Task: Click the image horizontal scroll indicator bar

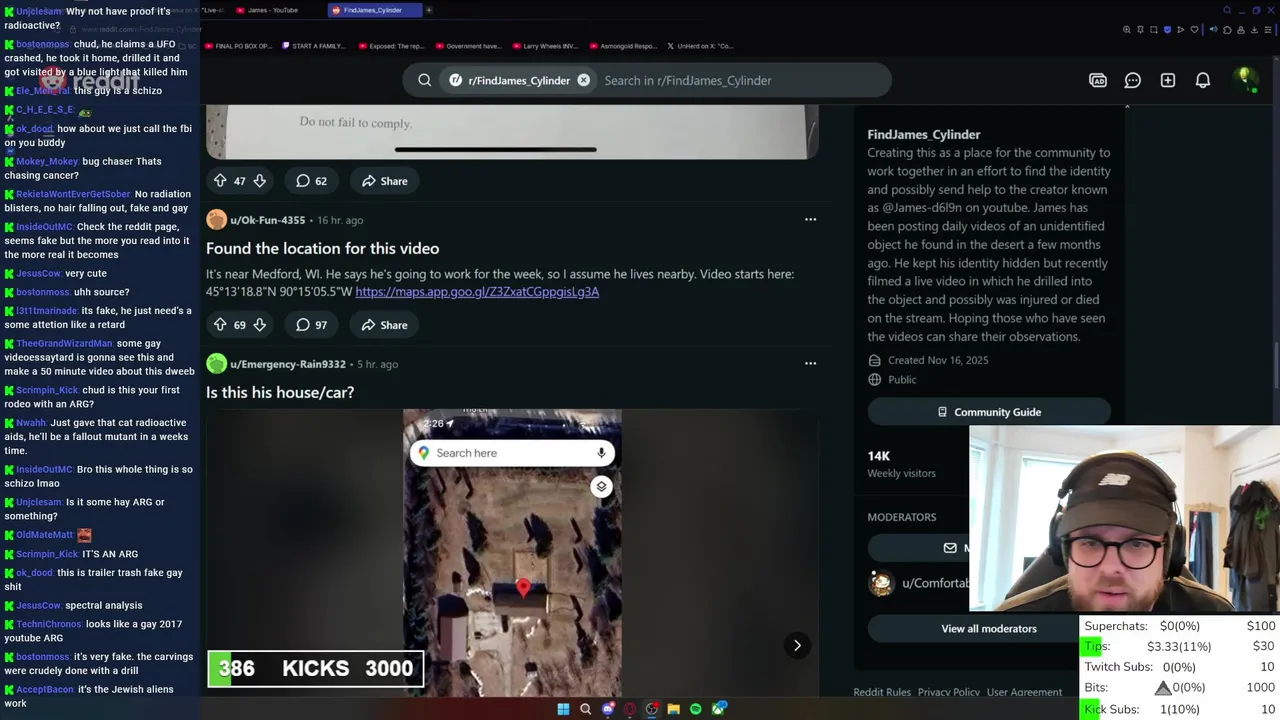Action: (496, 150)
